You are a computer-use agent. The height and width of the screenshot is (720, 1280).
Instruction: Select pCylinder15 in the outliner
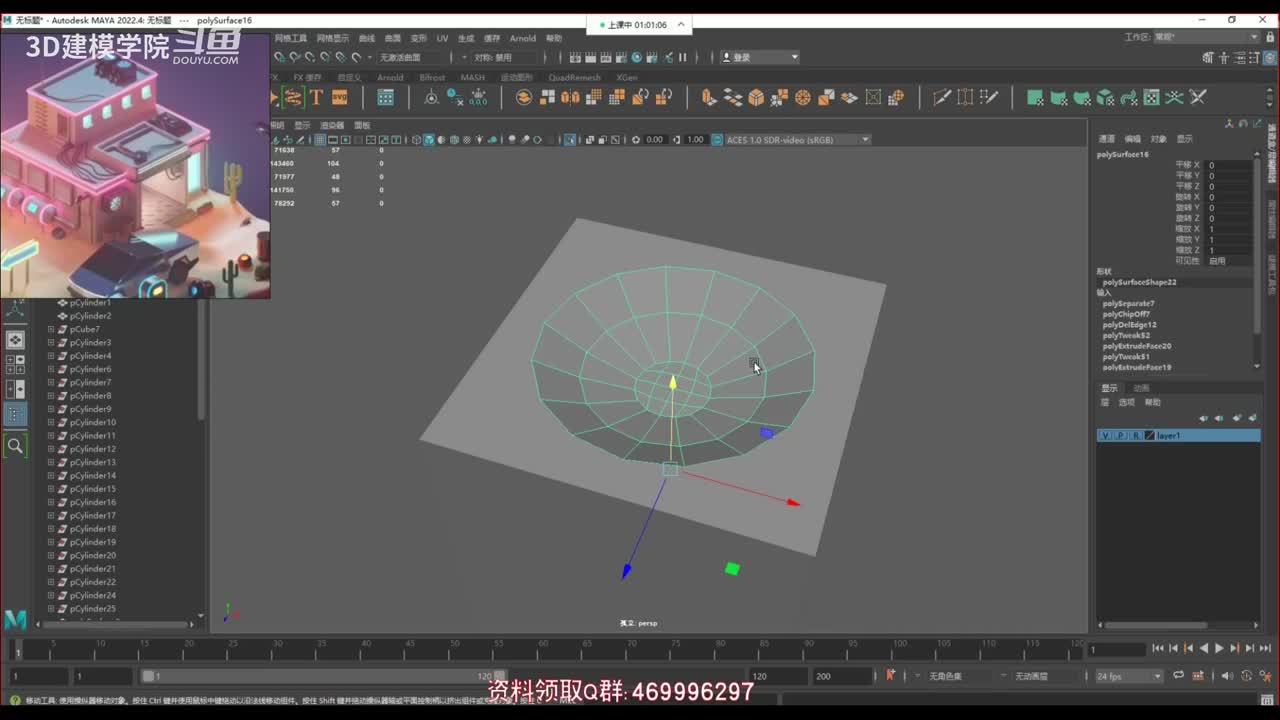click(92, 489)
